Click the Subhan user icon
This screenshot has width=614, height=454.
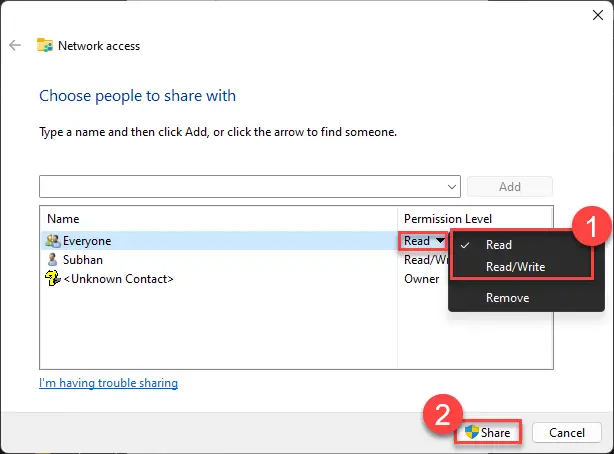point(52,260)
